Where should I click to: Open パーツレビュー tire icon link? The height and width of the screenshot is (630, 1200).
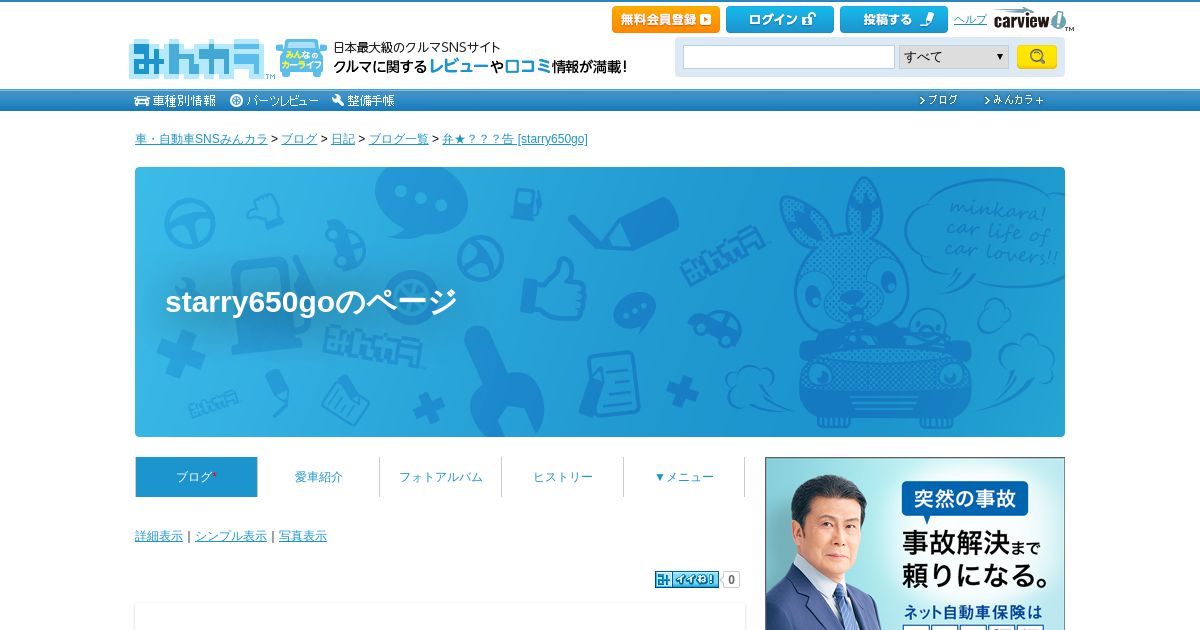click(274, 101)
